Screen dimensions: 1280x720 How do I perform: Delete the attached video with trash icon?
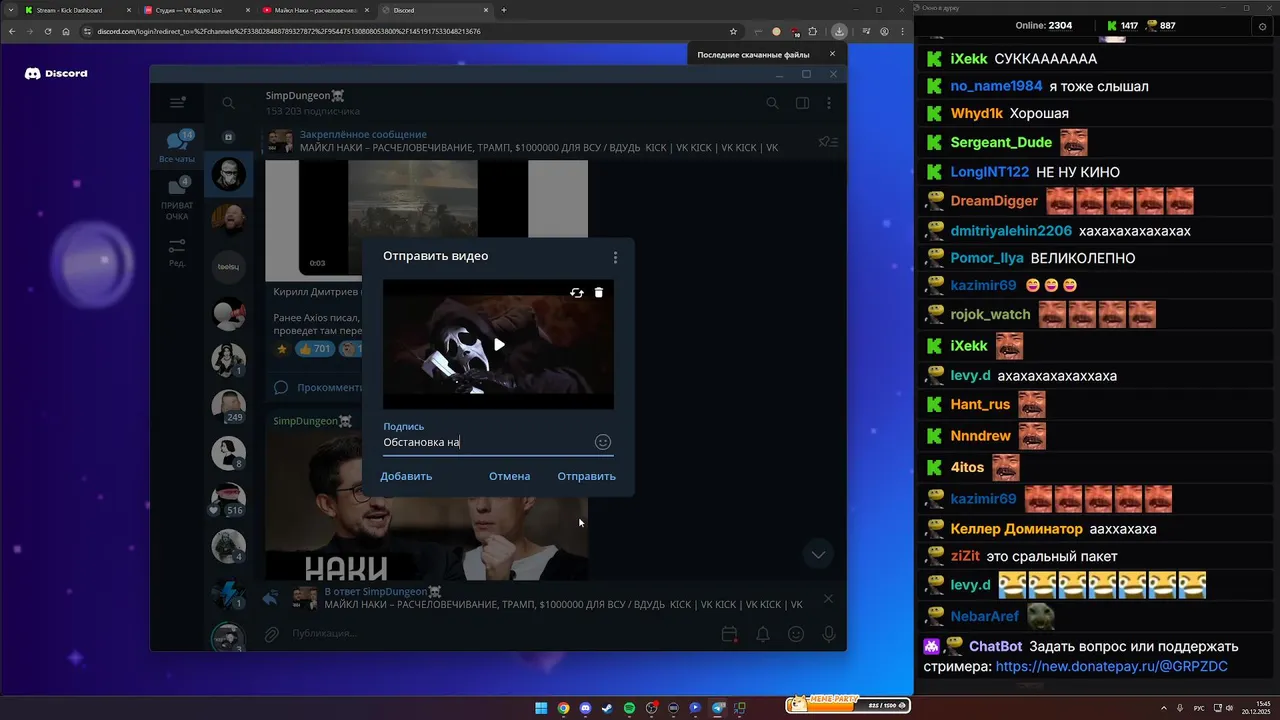tap(599, 293)
